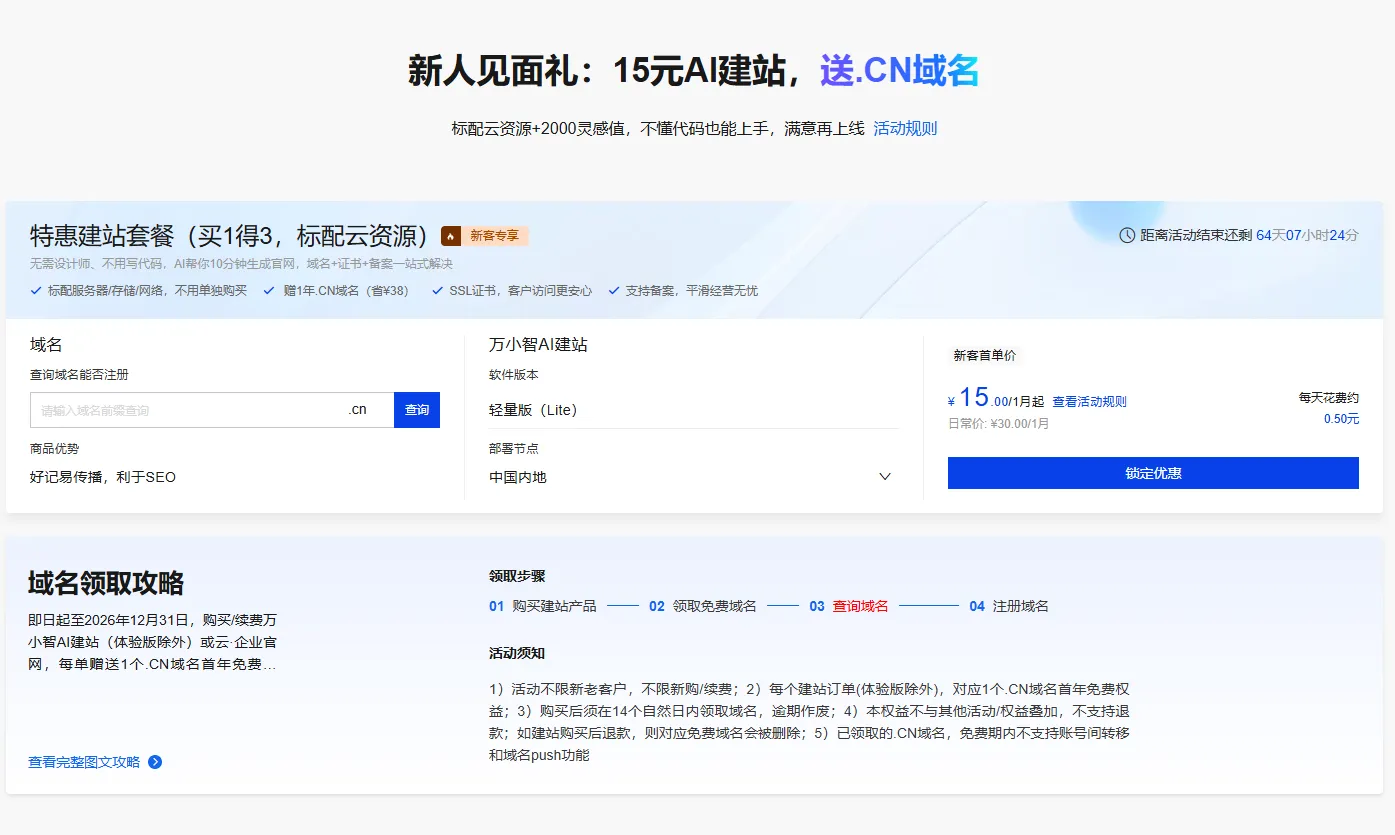Click 好记易传播，利于SEO text
Image resolution: width=1395 pixels, height=835 pixels.
tap(103, 477)
